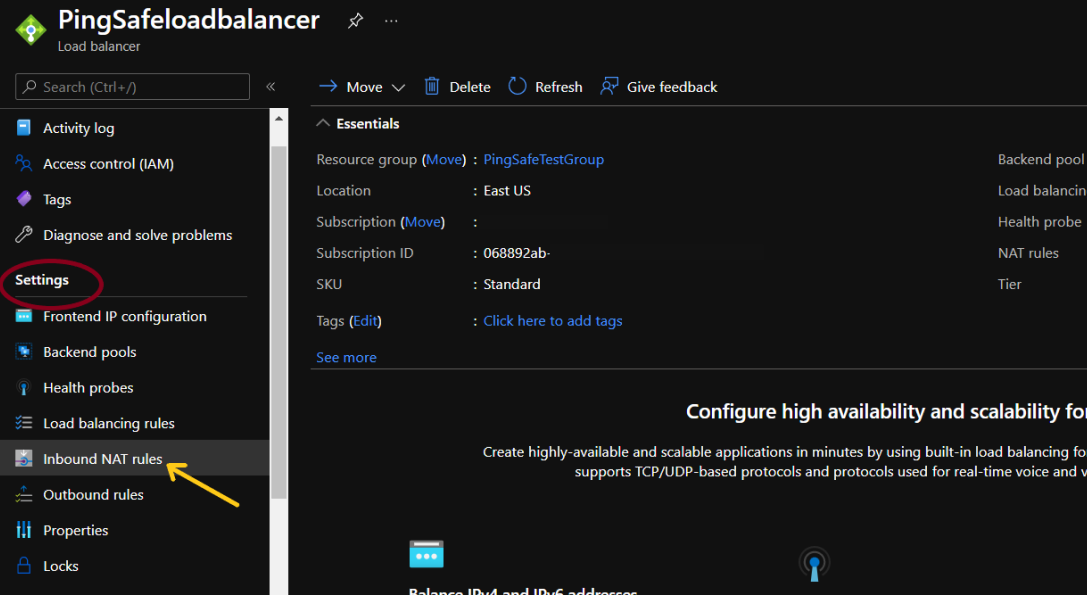The width and height of the screenshot is (1087, 595).
Task: Focus the Search (Ctrl+/) input box
Action: click(140, 87)
